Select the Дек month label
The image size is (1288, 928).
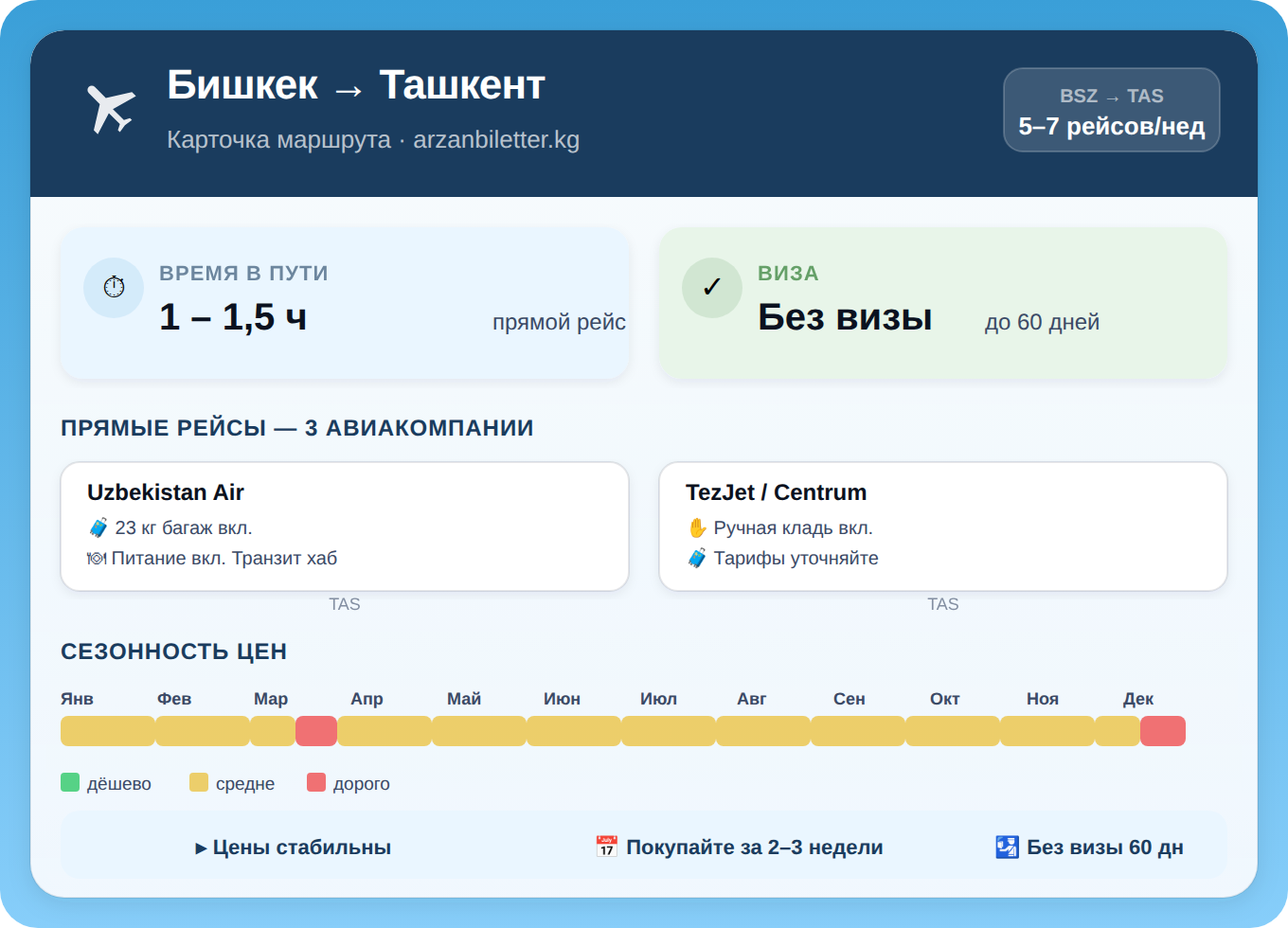click(1140, 698)
